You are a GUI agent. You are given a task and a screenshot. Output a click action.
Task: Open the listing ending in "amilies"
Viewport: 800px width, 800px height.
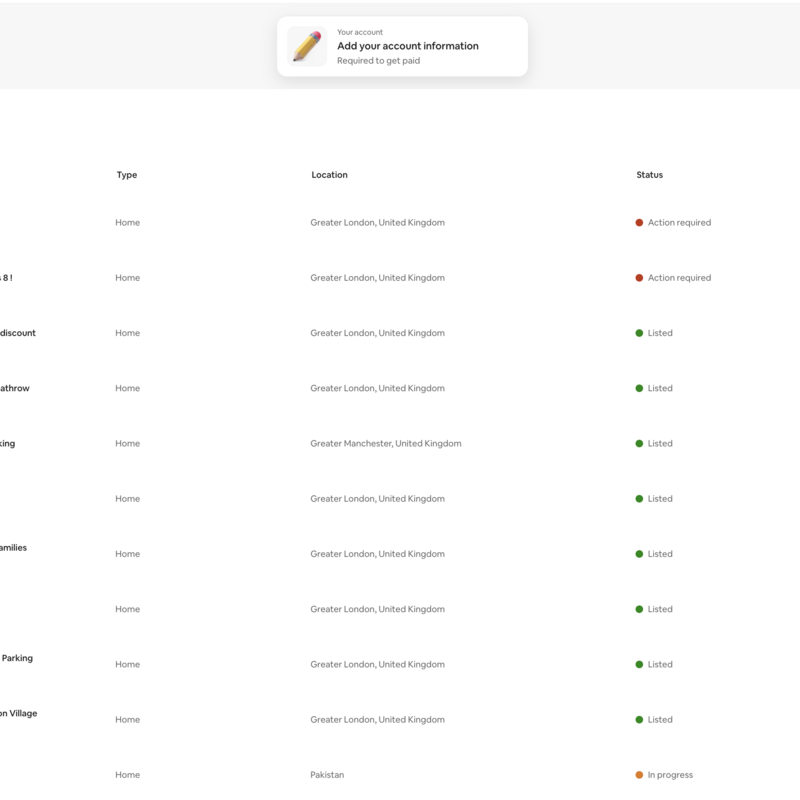pos(13,547)
